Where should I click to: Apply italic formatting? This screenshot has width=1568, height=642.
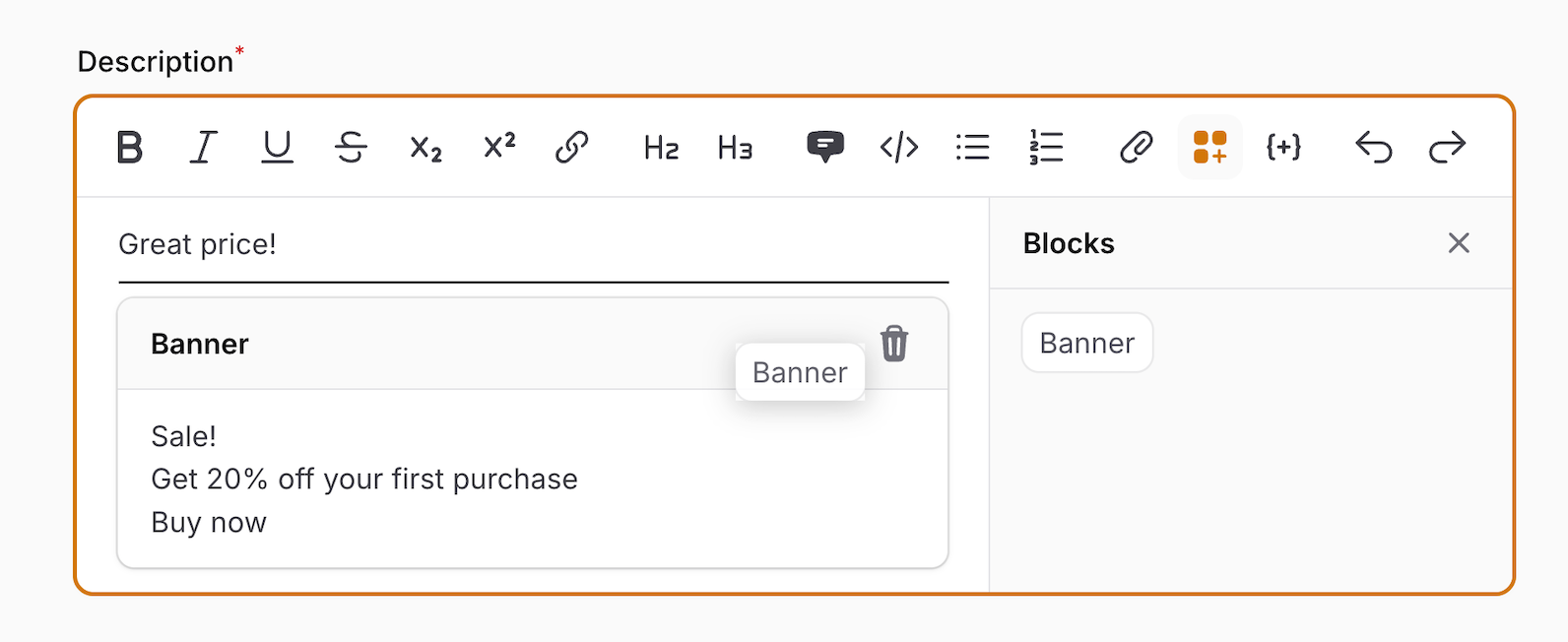coord(203,148)
